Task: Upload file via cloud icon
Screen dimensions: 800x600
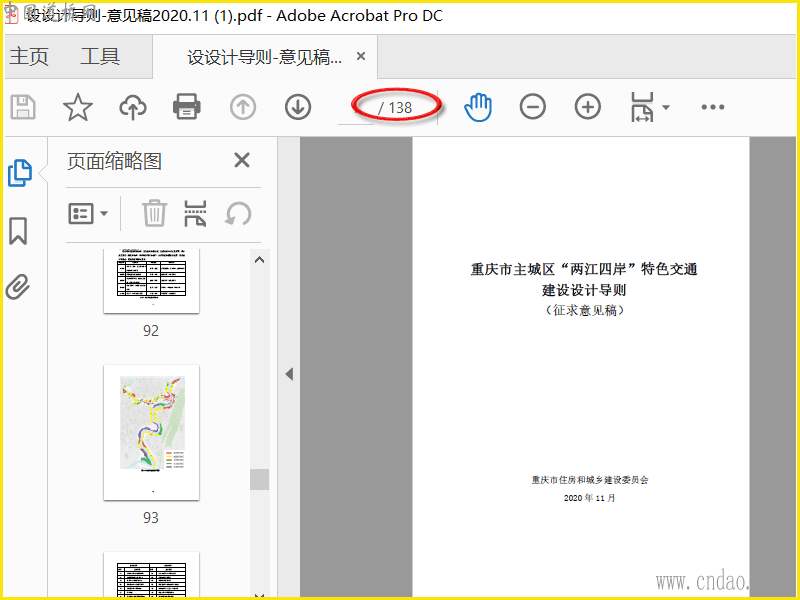Action: (133, 107)
